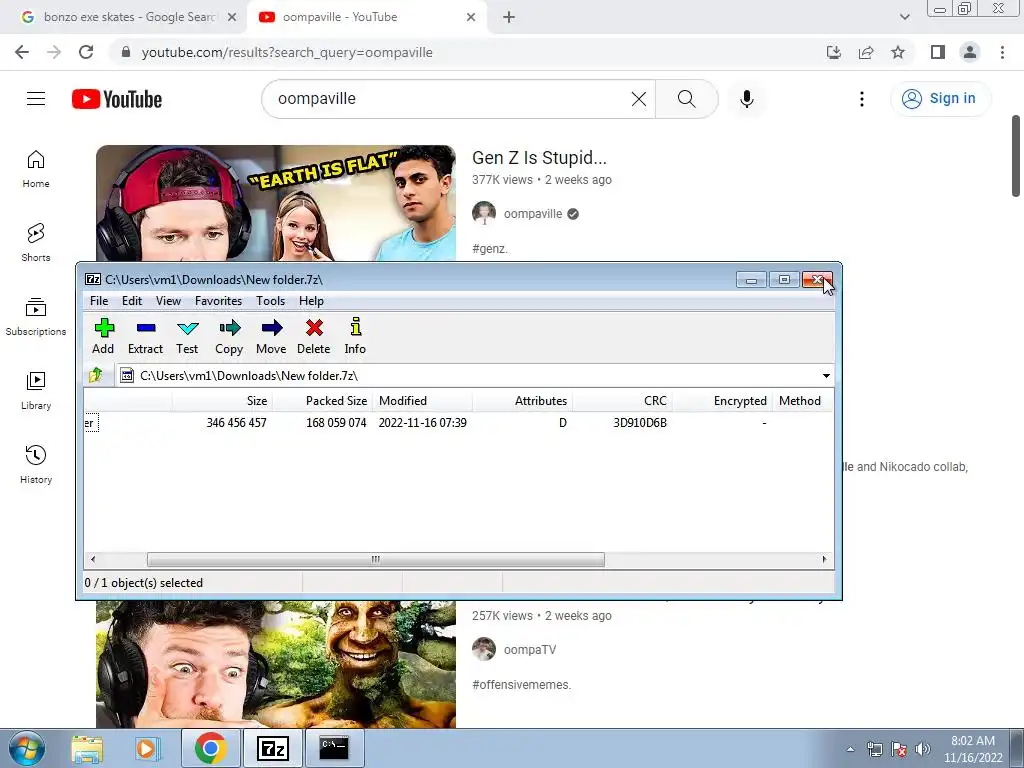Screen dimensions: 1024x768
Task: Click the 7-Zip address path field
Action: pyautogui.click(x=467, y=376)
